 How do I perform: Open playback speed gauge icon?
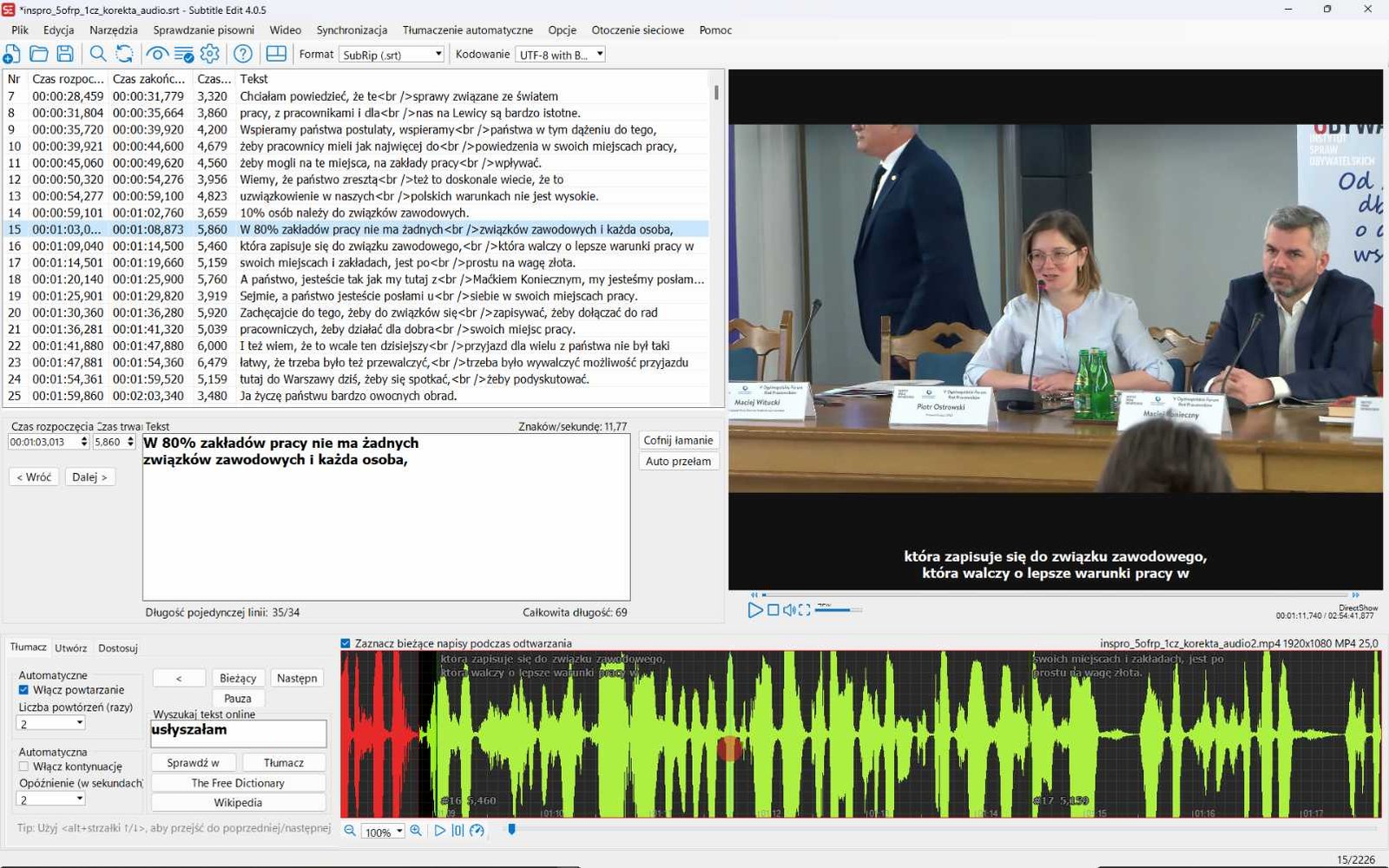[x=477, y=831]
